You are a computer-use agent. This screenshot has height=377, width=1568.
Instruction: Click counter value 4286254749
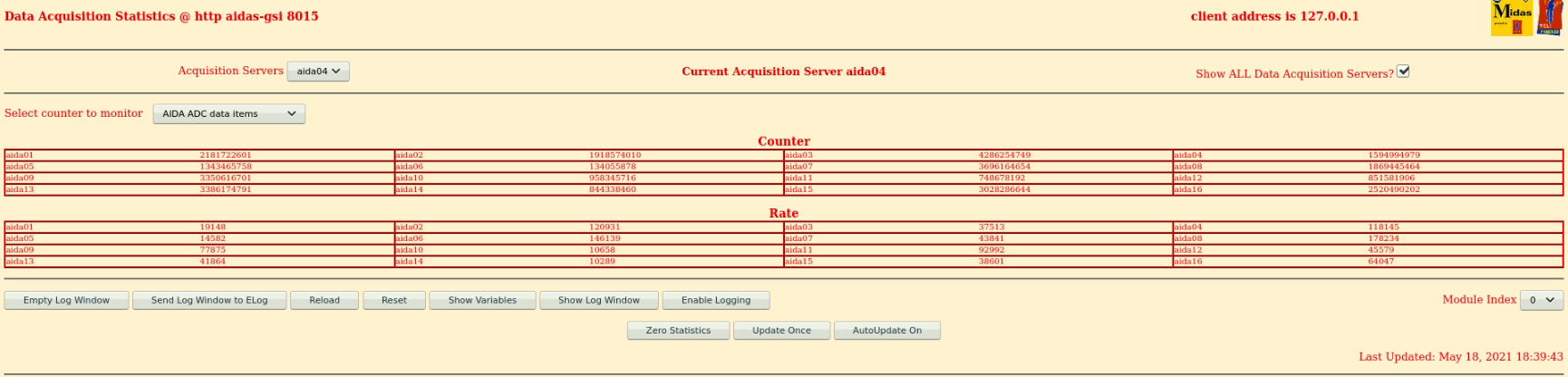pos(1004,155)
